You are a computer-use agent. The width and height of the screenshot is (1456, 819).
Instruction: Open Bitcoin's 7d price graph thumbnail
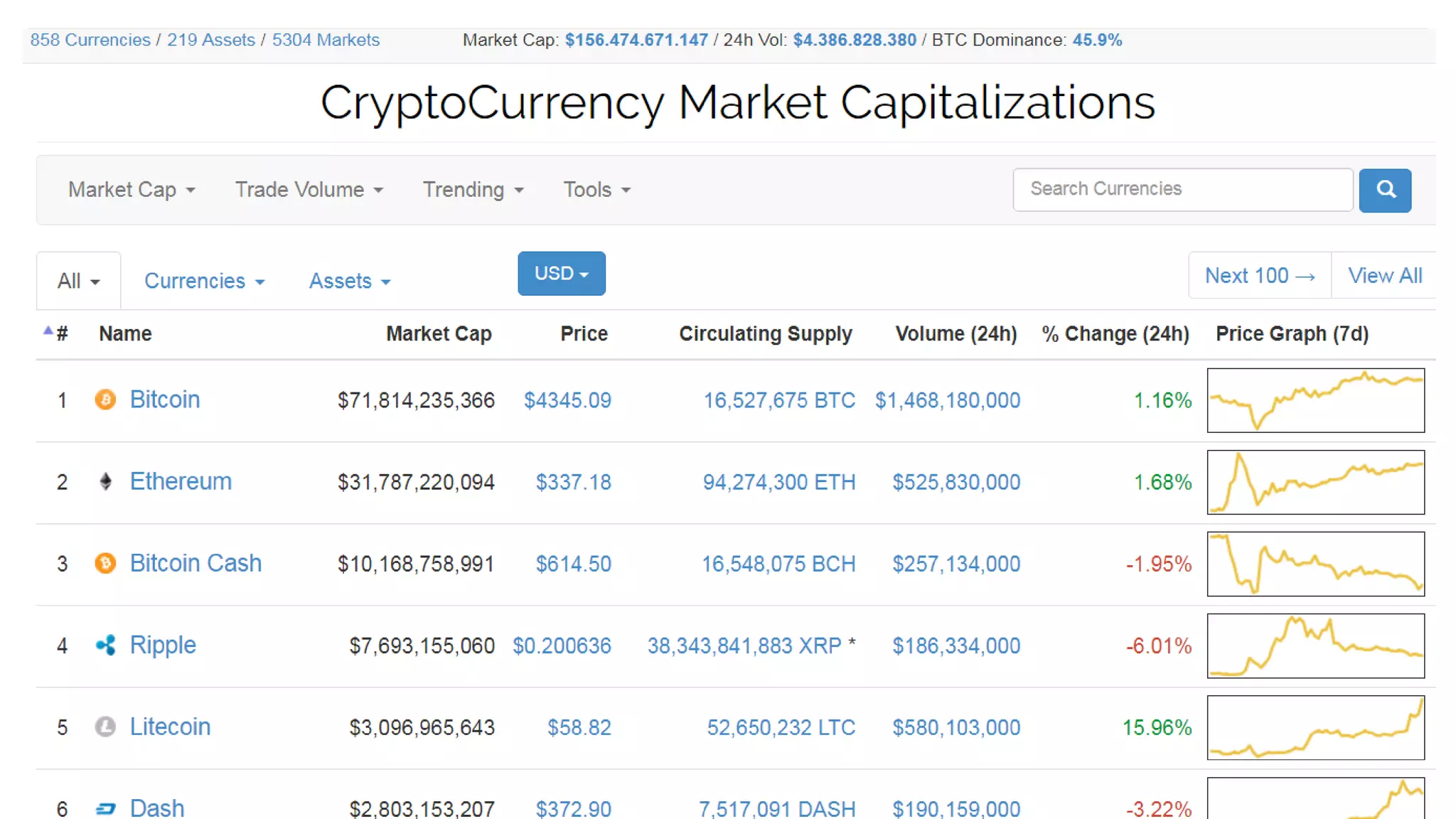tap(1315, 400)
